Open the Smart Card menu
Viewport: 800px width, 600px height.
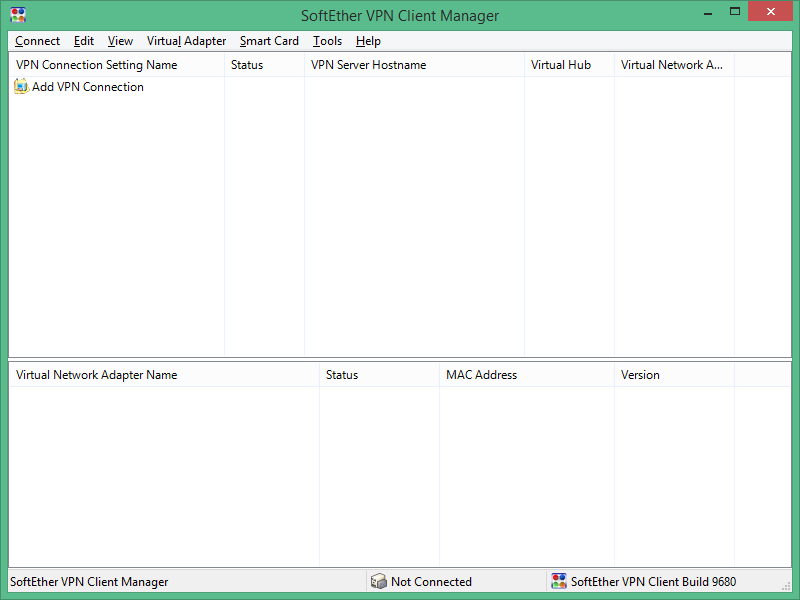point(269,41)
